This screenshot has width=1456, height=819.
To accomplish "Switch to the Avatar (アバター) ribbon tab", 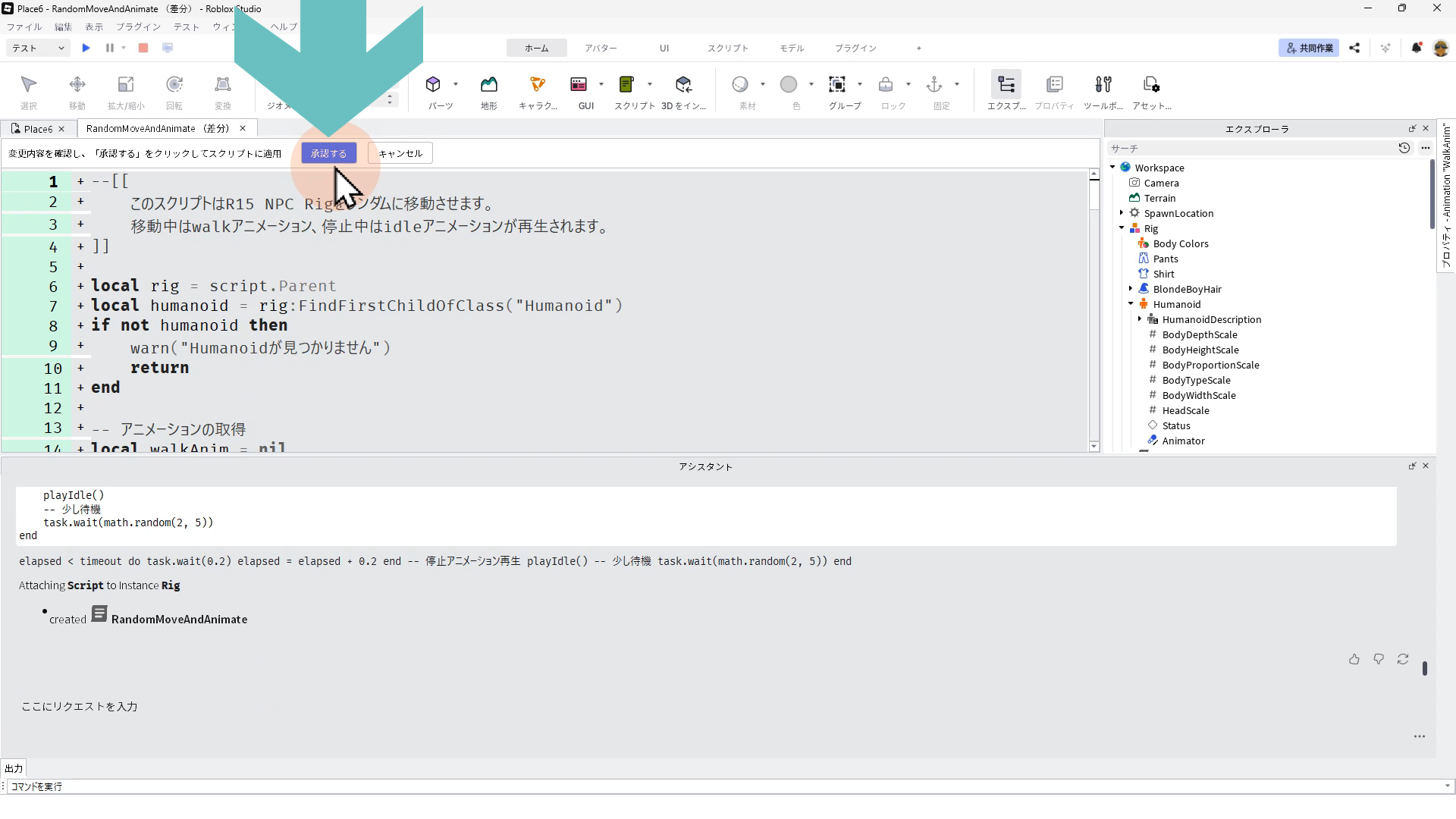I will tap(600, 48).
